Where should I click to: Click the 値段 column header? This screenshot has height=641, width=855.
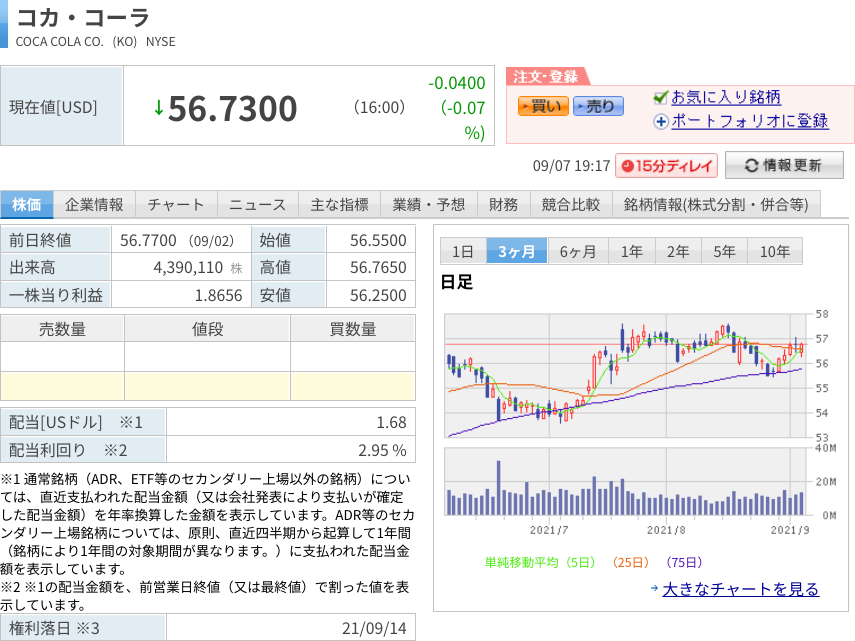[207, 329]
